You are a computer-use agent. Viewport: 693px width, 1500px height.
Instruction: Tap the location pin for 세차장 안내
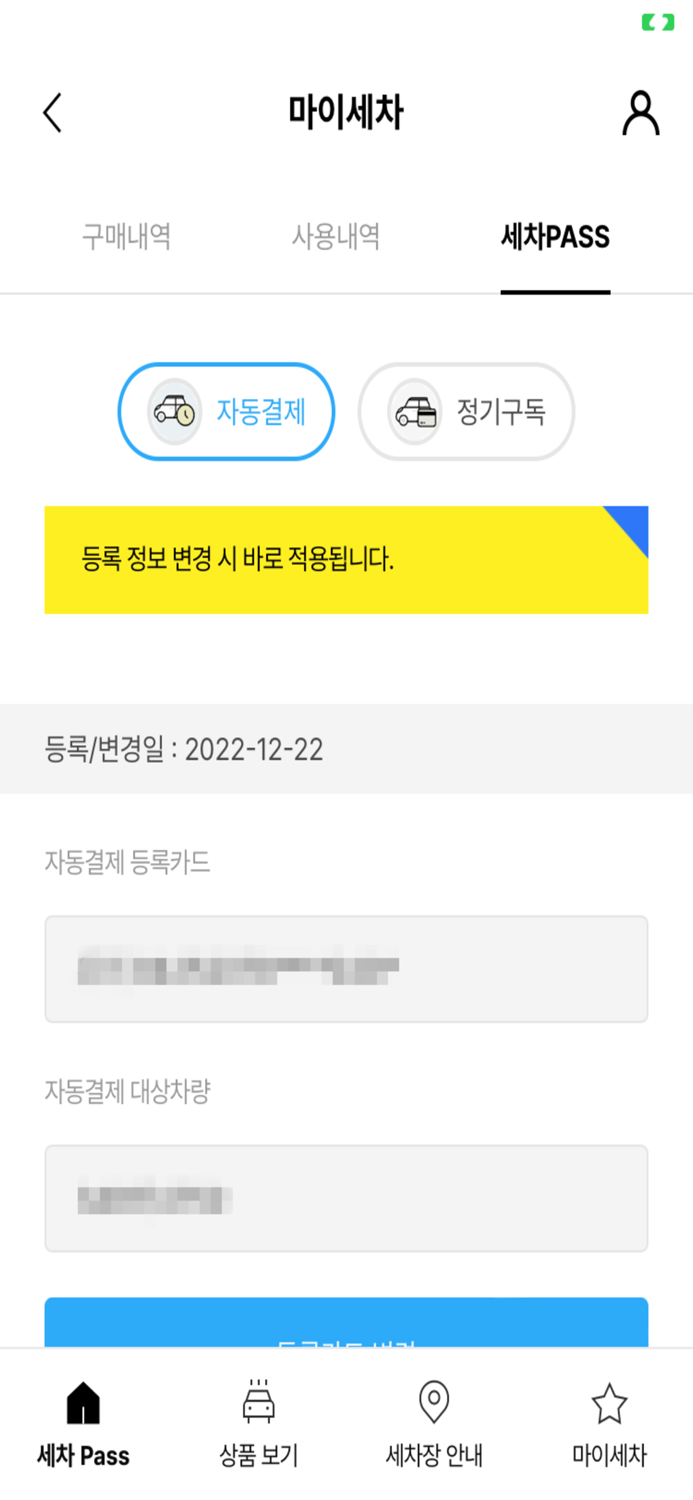click(433, 1406)
